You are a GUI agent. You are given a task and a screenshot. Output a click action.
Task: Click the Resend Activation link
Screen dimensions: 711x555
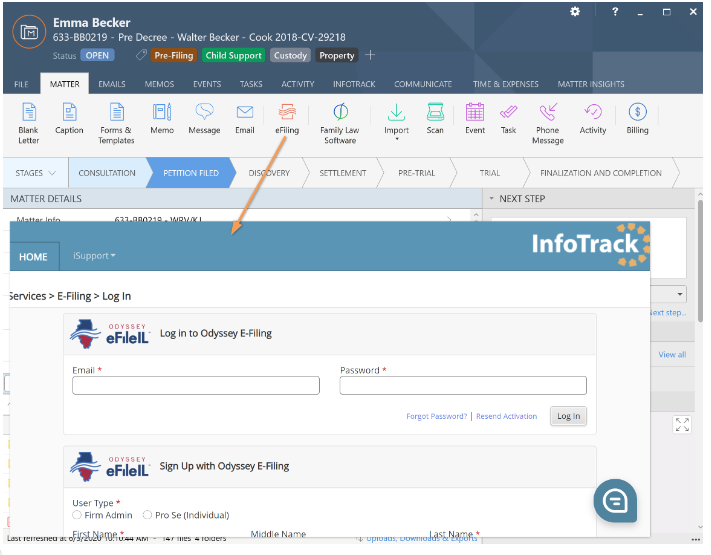(506, 416)
